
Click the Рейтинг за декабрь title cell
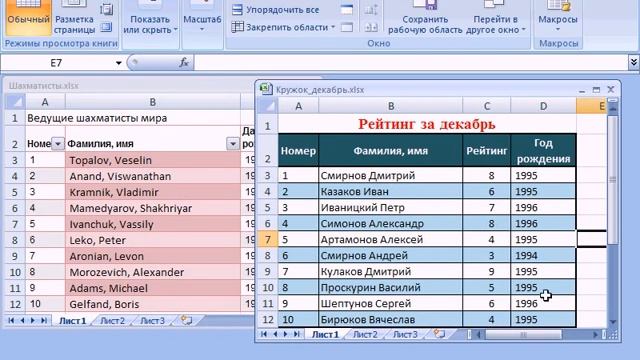tap(427, 124)
